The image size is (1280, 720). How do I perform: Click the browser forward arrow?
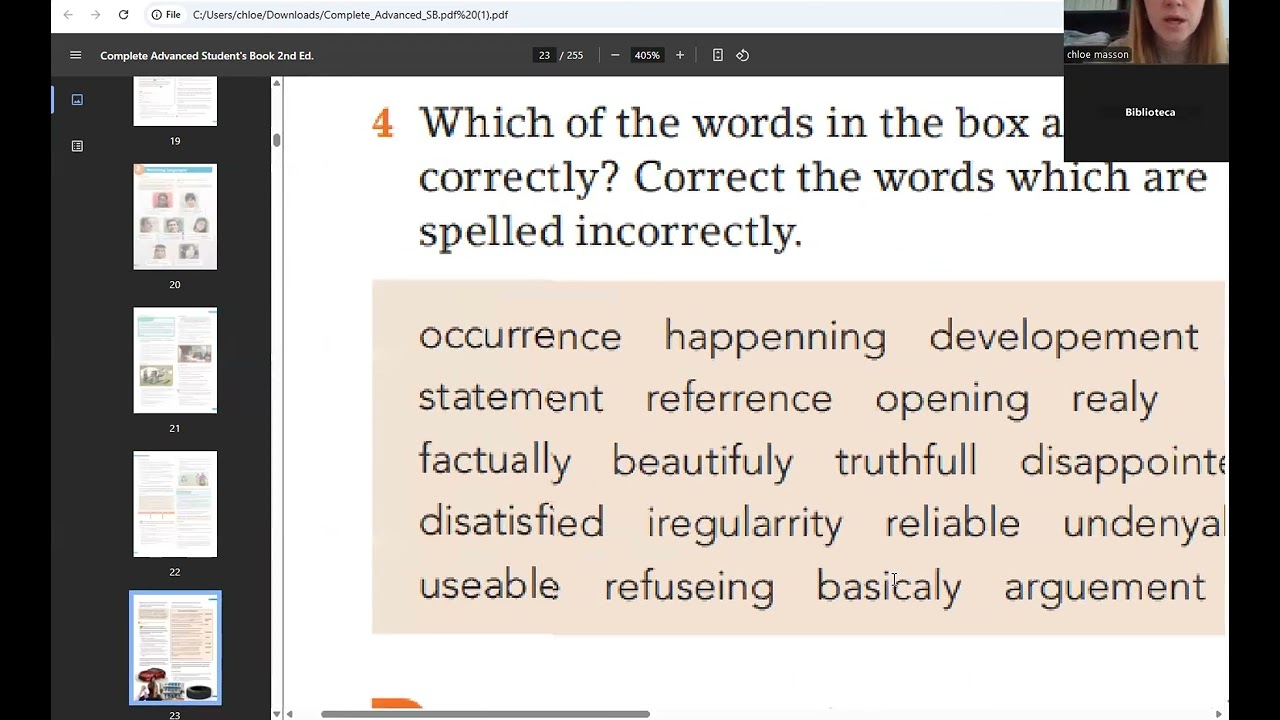click(96, 15)
